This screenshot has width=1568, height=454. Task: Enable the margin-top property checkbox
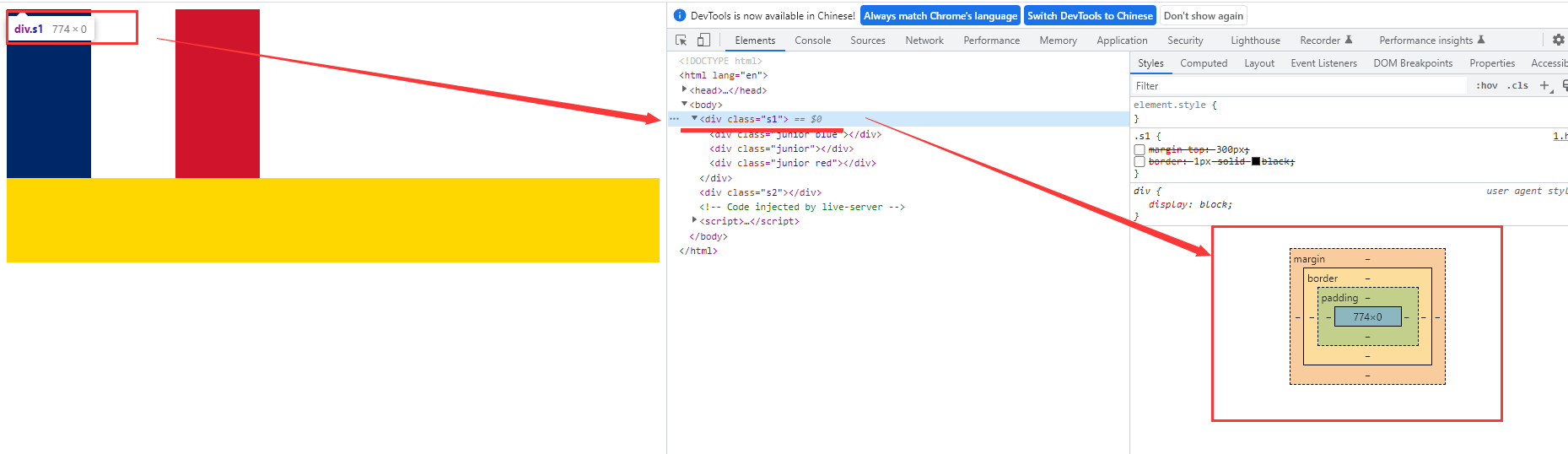[x=1140, y=149]
